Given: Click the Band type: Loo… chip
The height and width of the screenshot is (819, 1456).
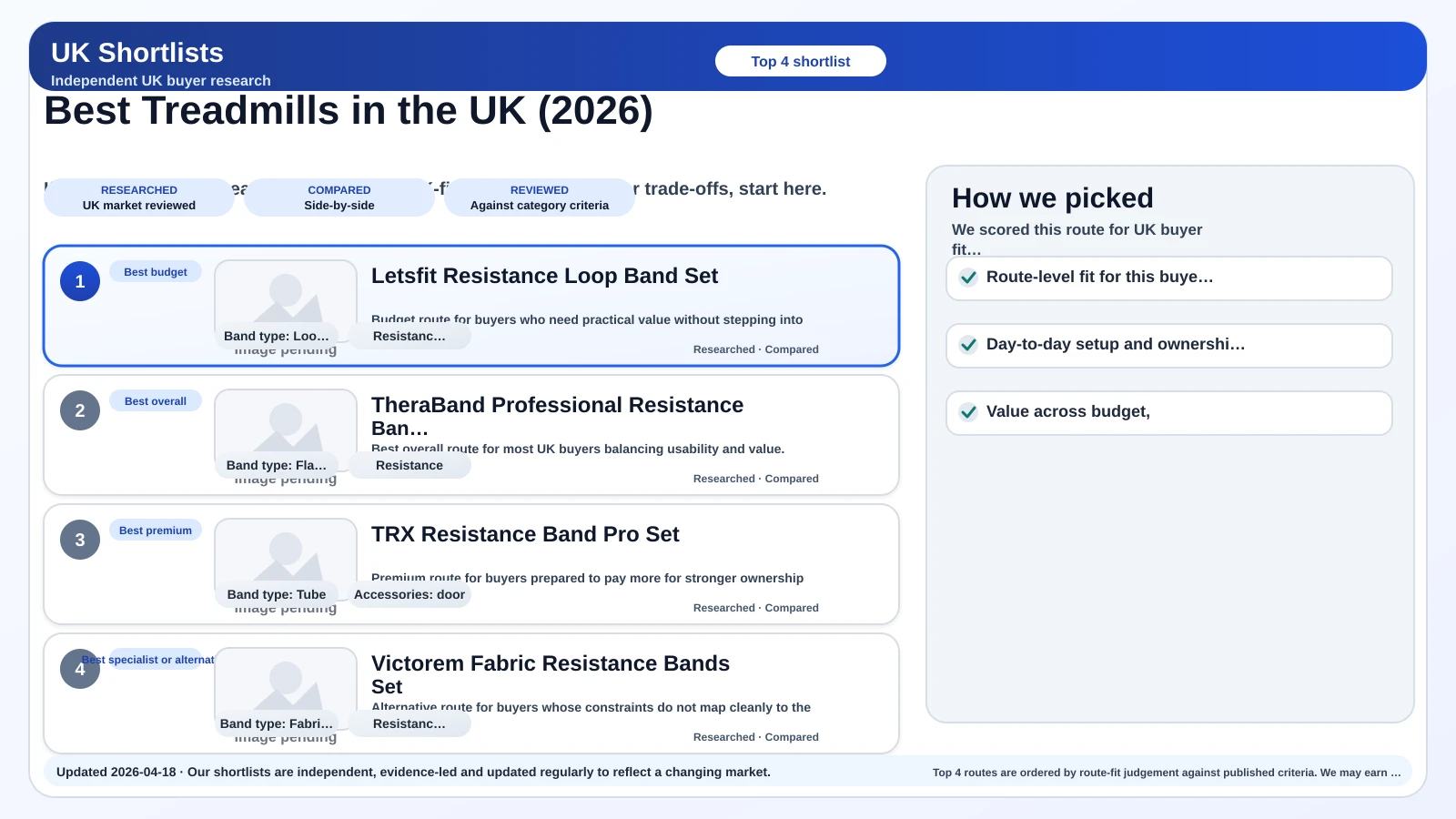Looking at the screenshot, I should (x=277, y=336).
